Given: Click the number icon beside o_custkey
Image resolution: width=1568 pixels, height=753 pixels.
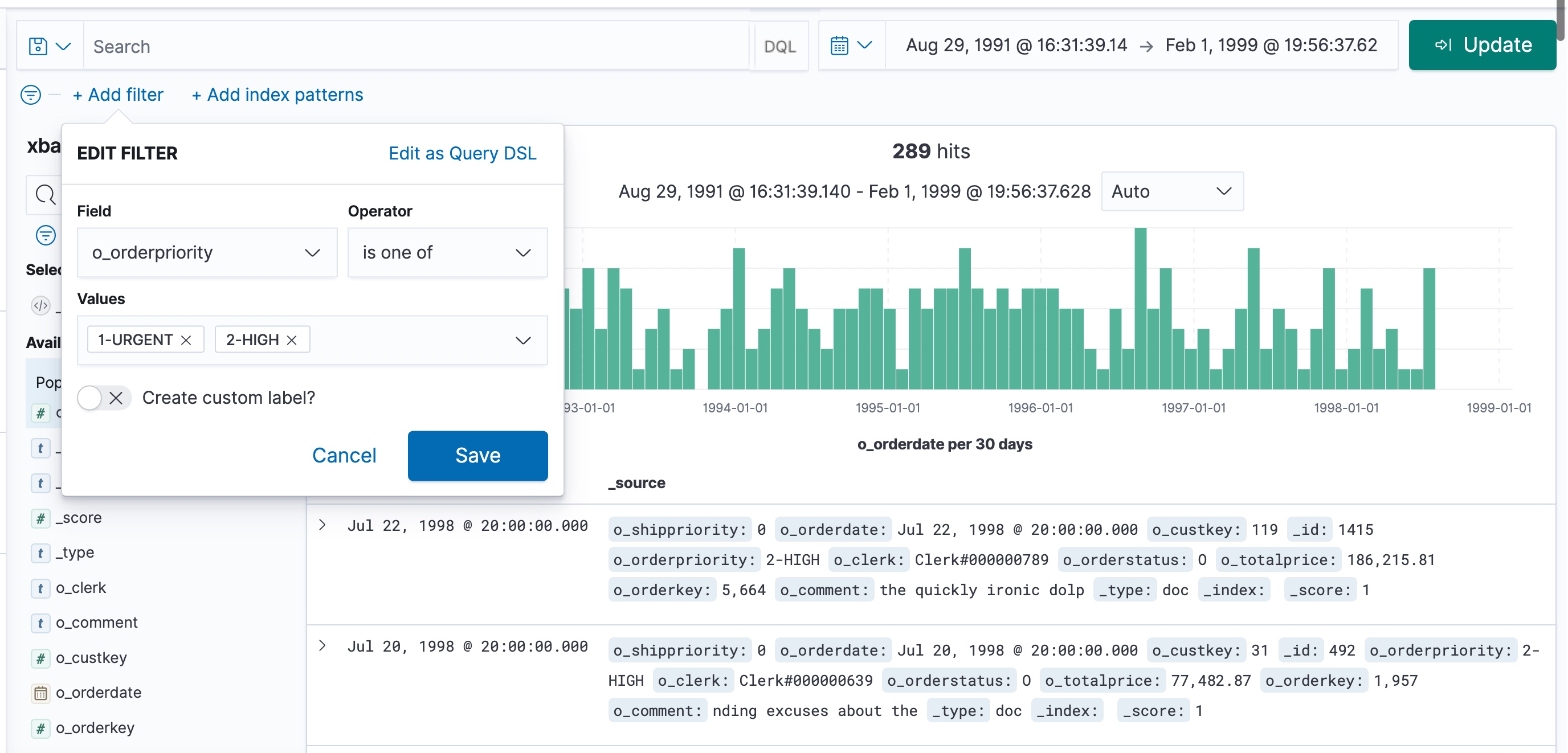Looking at the screenshot, I should pyautogui.click(x=40, y=658).
